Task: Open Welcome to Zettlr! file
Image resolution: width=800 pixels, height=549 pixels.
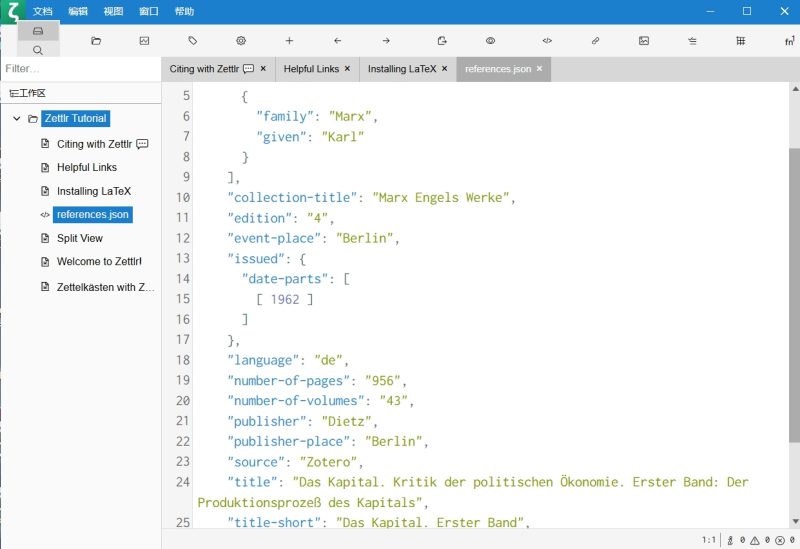Action: 99,262
